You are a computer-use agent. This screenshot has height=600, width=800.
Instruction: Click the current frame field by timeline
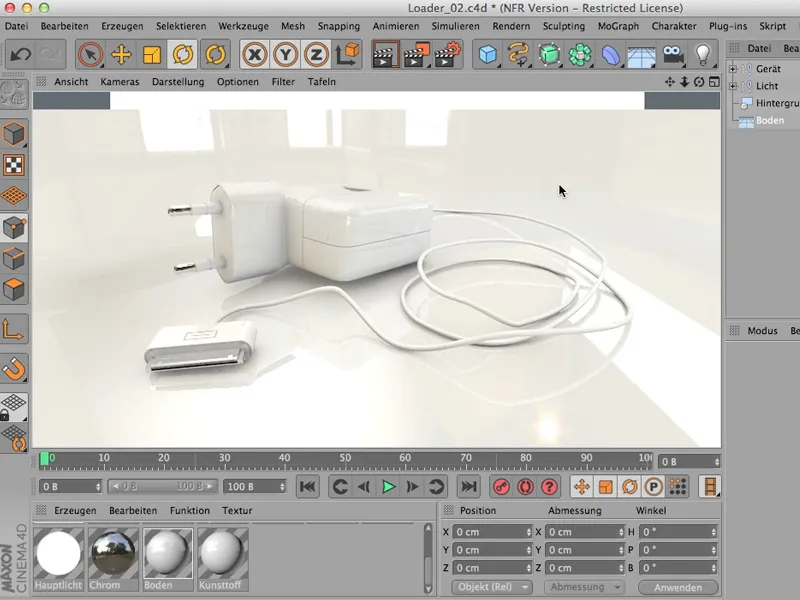click(x=689, y=462)
